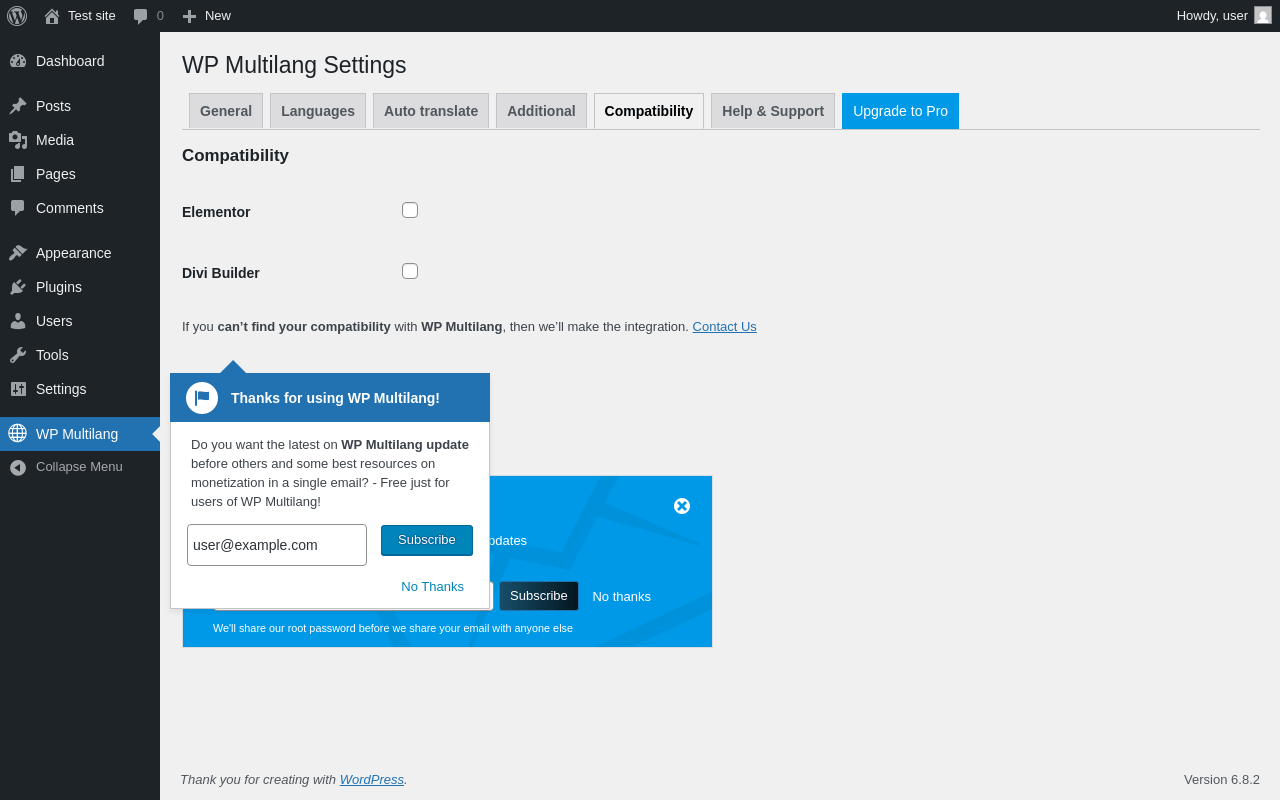
Task: Open the Plugins menu item
Action: pyautogui.click(x=80, y=287)
